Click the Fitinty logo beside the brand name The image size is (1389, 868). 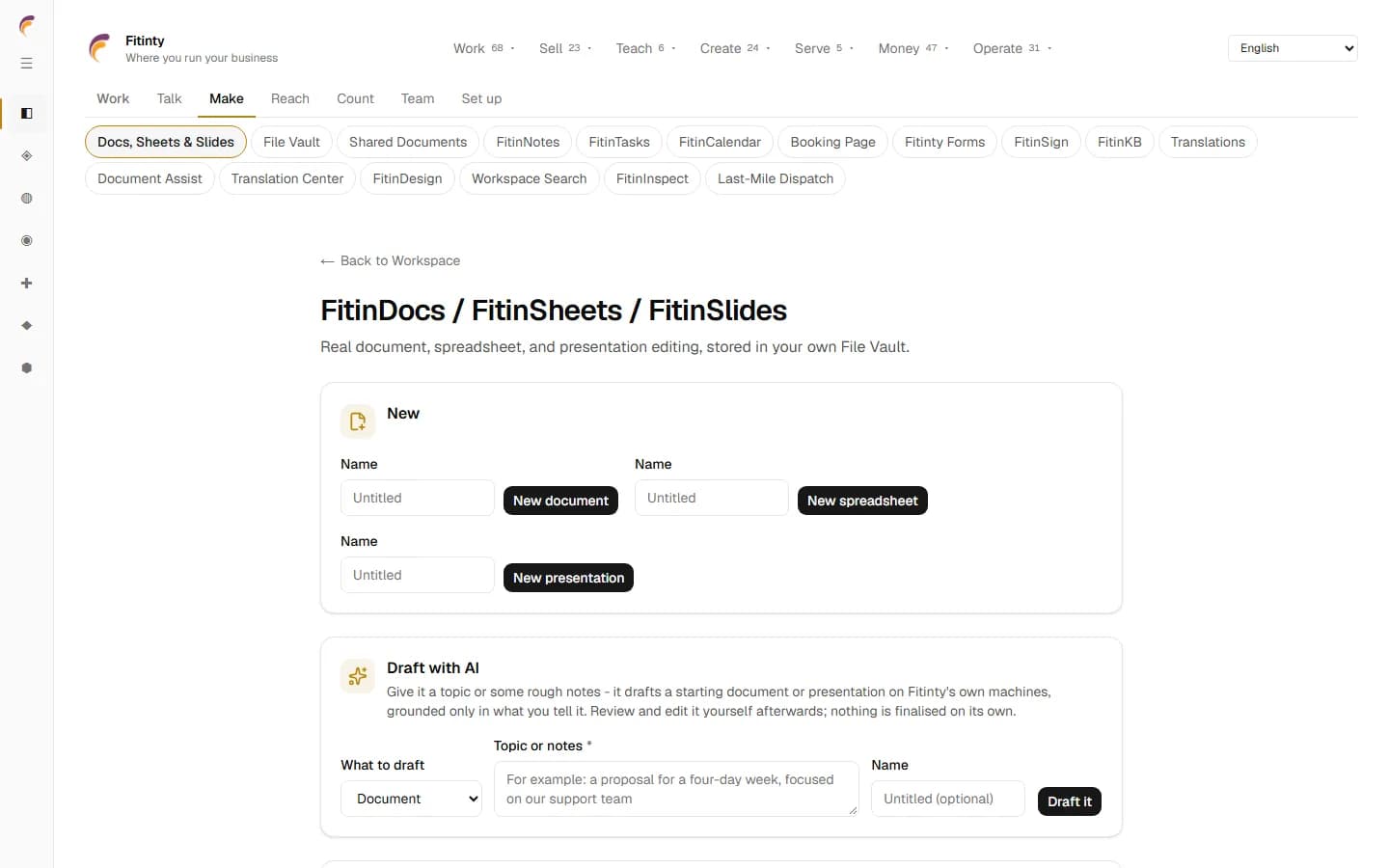point(99,48)
